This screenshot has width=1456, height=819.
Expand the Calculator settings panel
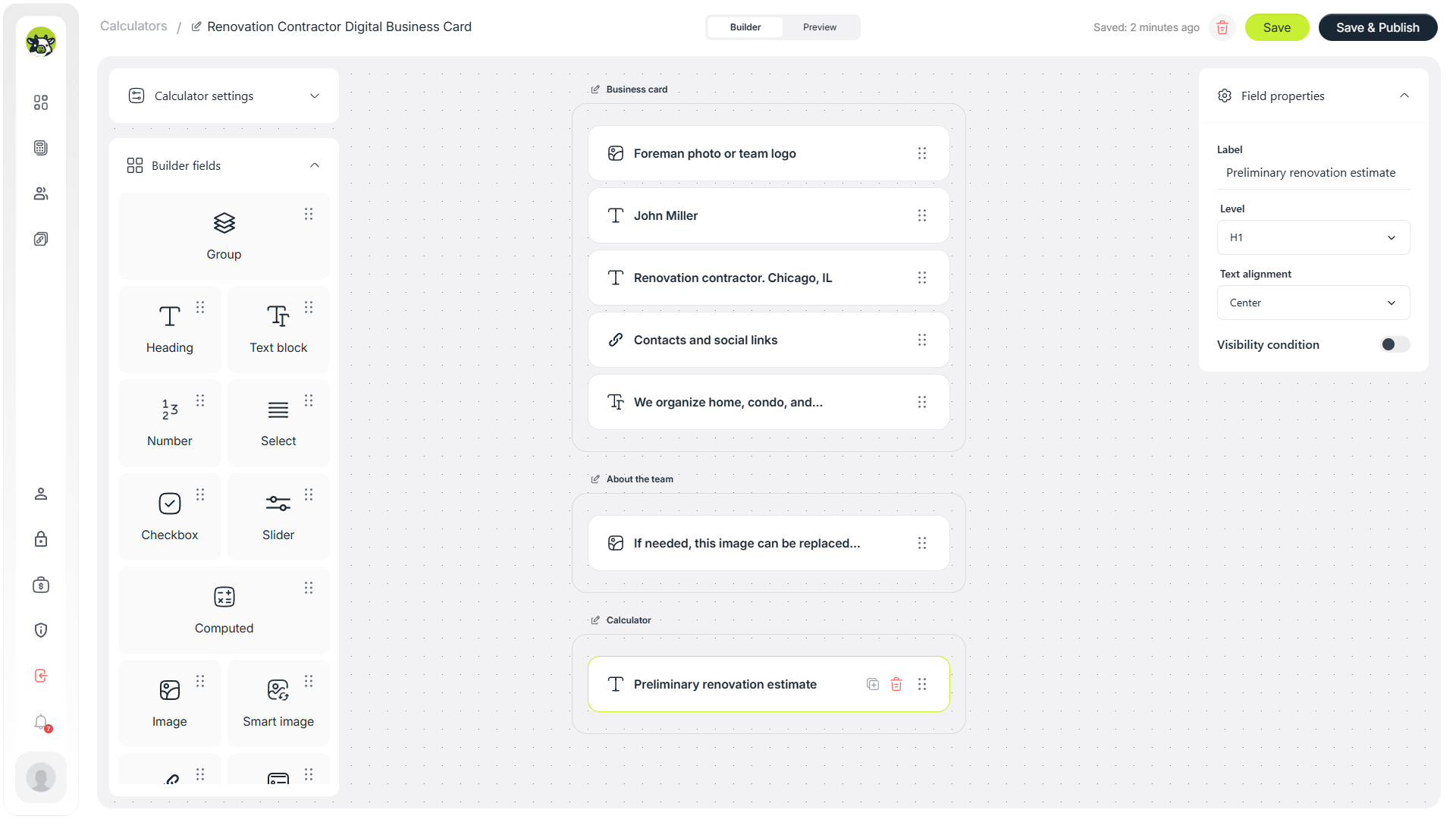point(224,96)
